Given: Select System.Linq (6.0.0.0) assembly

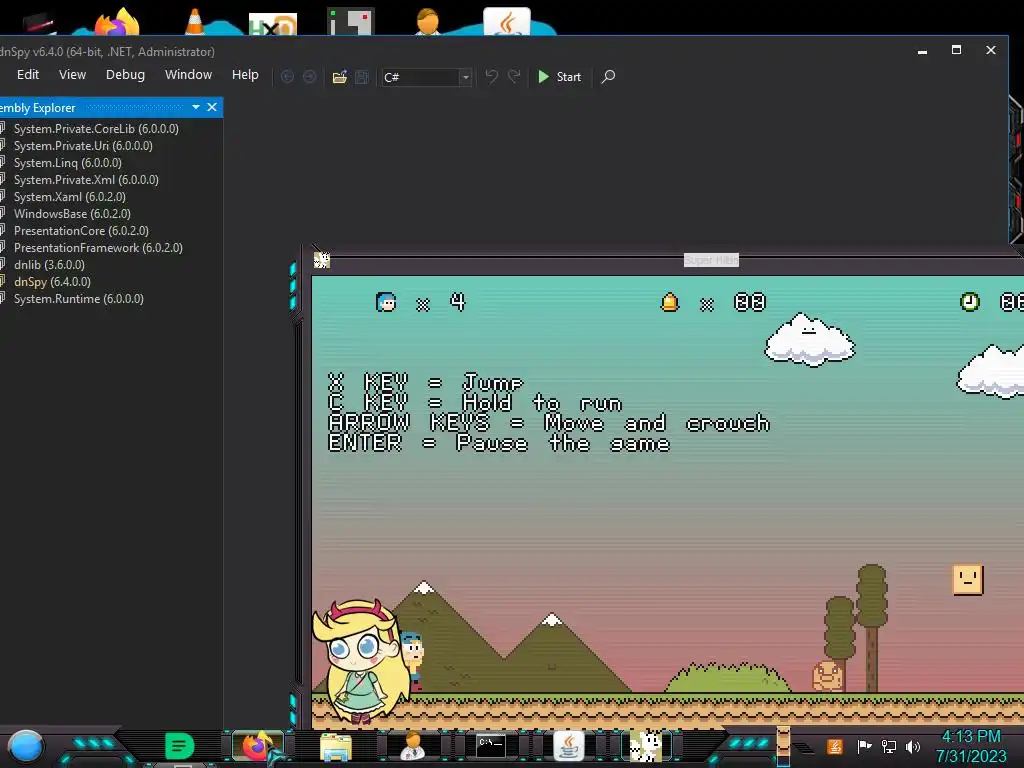Looking at the screenshot, I should 67,163.
